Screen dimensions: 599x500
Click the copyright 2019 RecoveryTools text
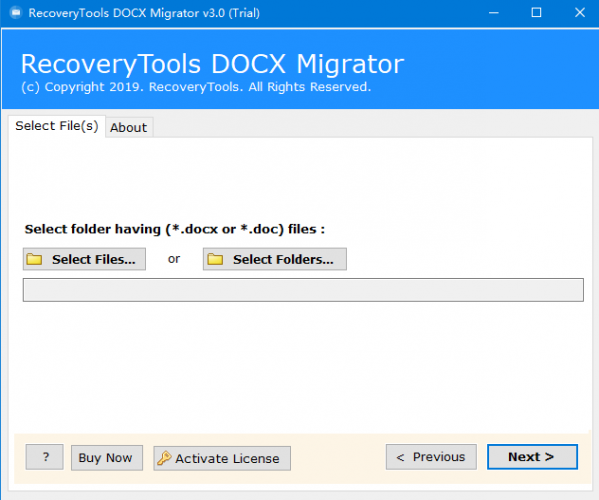click(196, 87)
